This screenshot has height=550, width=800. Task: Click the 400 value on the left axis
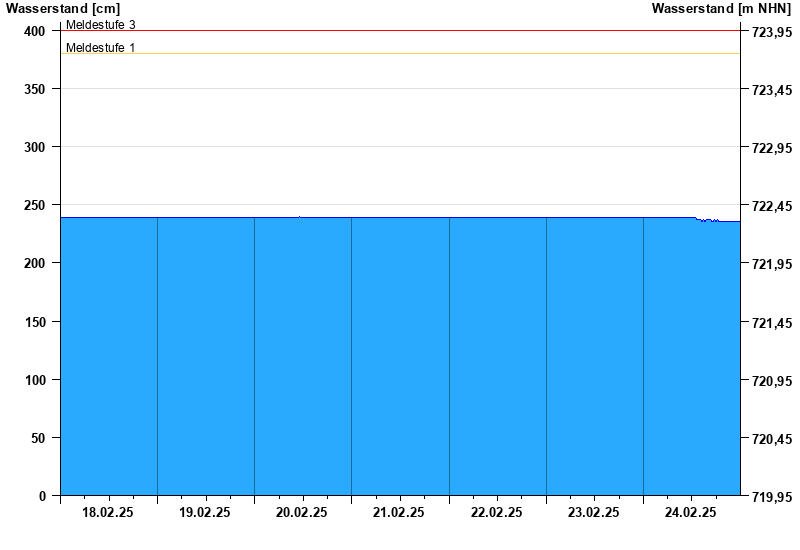tap(35, 31)
